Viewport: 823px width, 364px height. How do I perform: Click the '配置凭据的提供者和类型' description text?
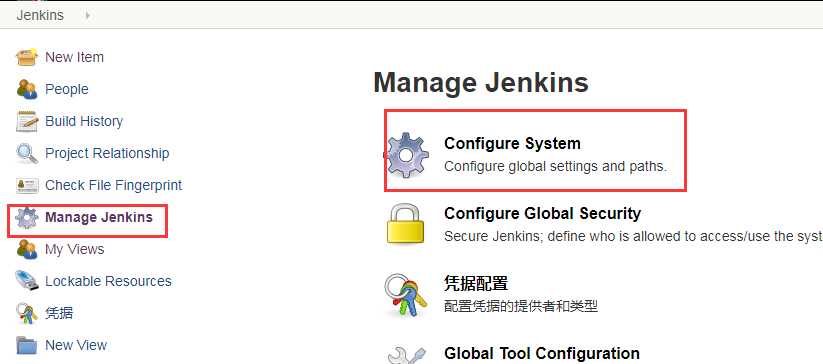(x=521, y=306)
